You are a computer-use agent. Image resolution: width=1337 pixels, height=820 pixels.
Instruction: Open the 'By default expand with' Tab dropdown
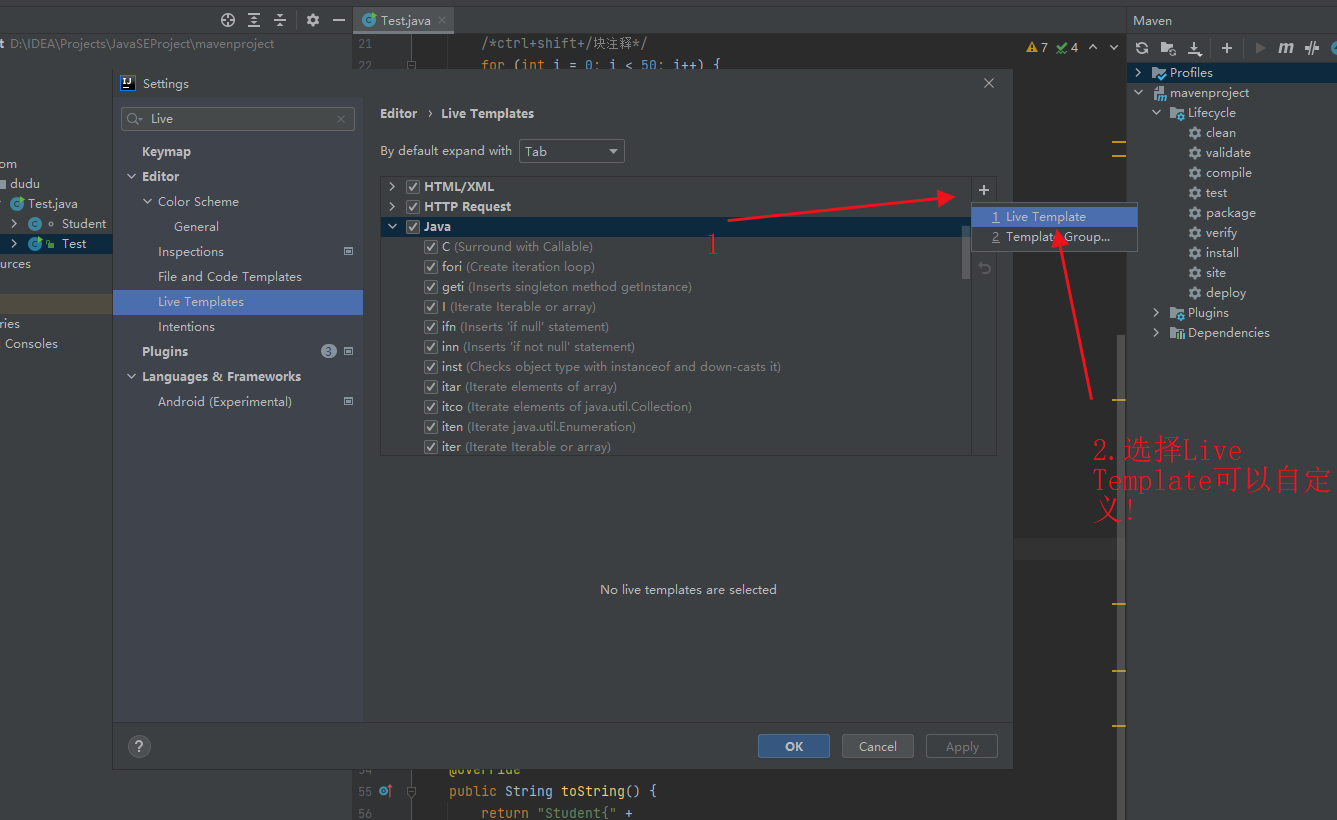(571, 152)
